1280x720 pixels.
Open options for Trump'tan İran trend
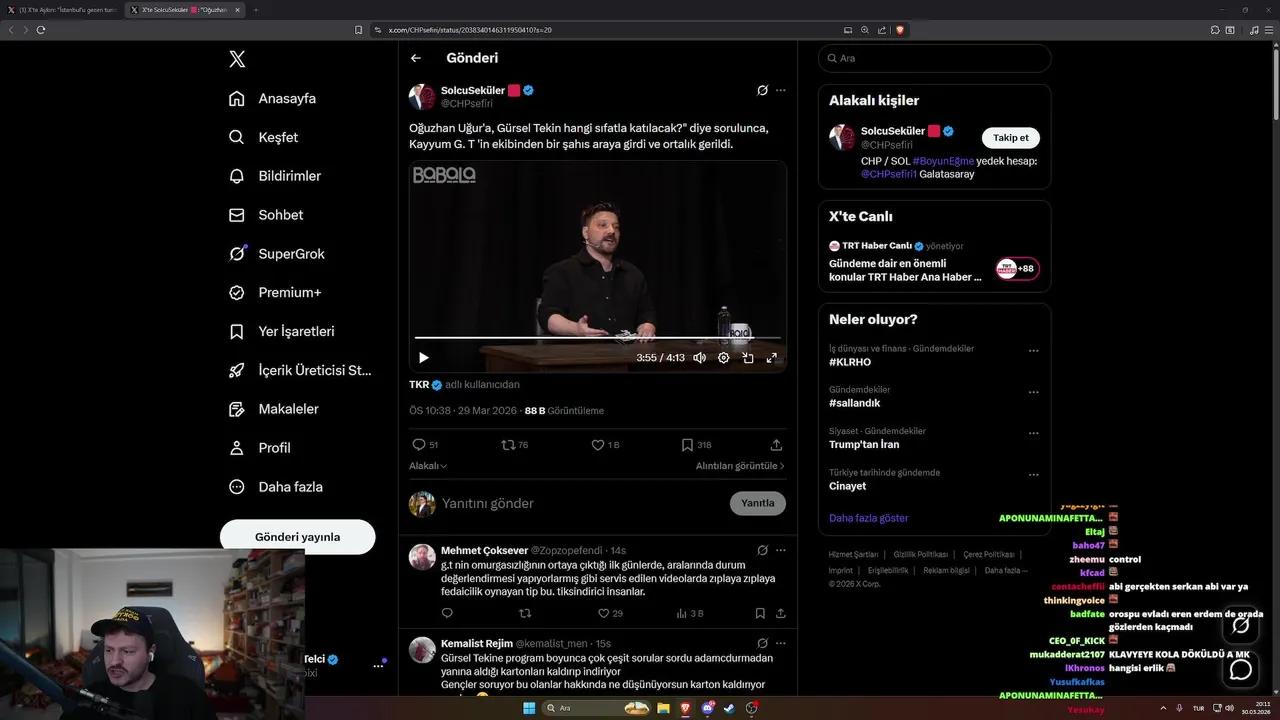click(x=1033, y=434)
